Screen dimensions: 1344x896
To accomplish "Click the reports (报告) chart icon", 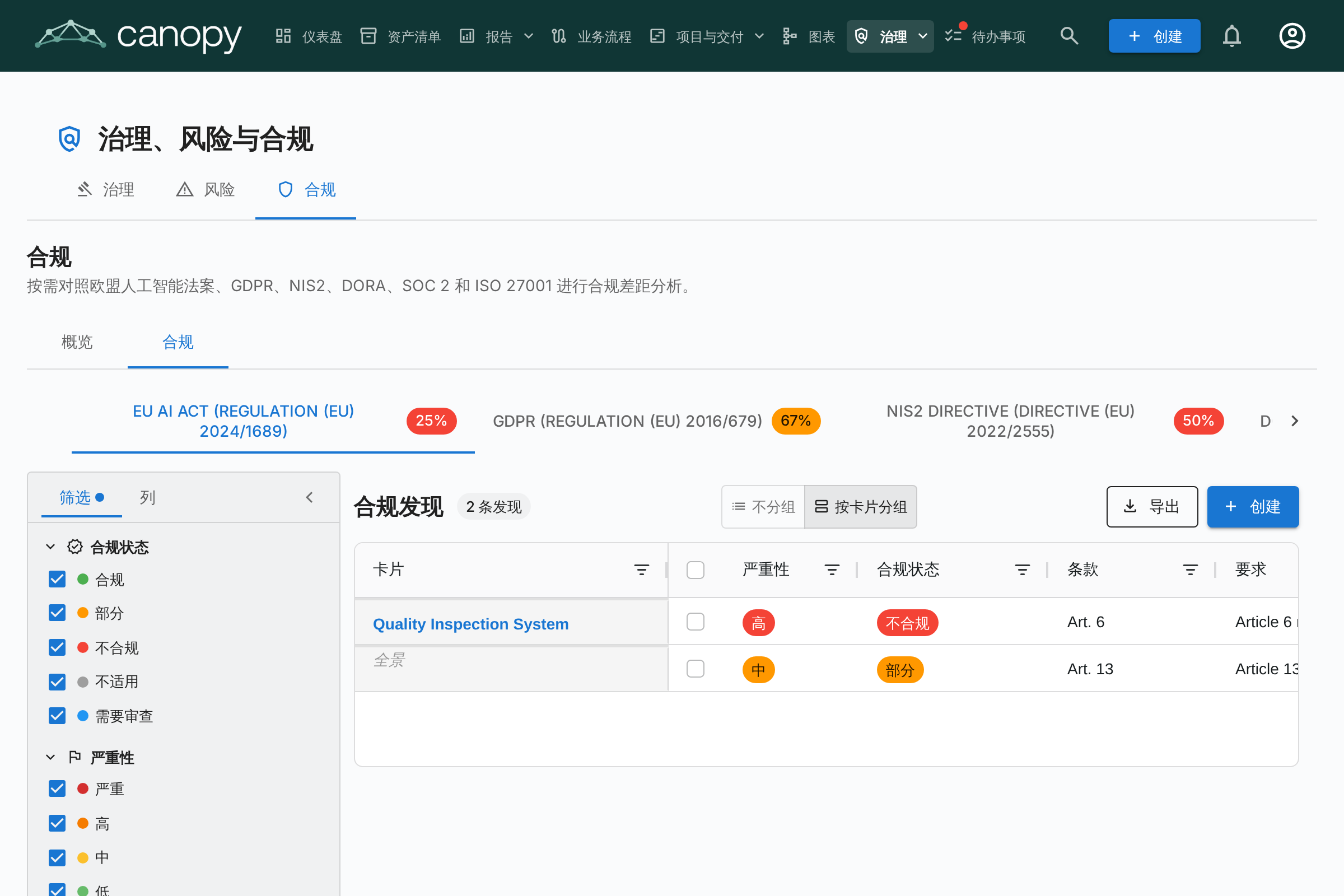I will point(467,36).
